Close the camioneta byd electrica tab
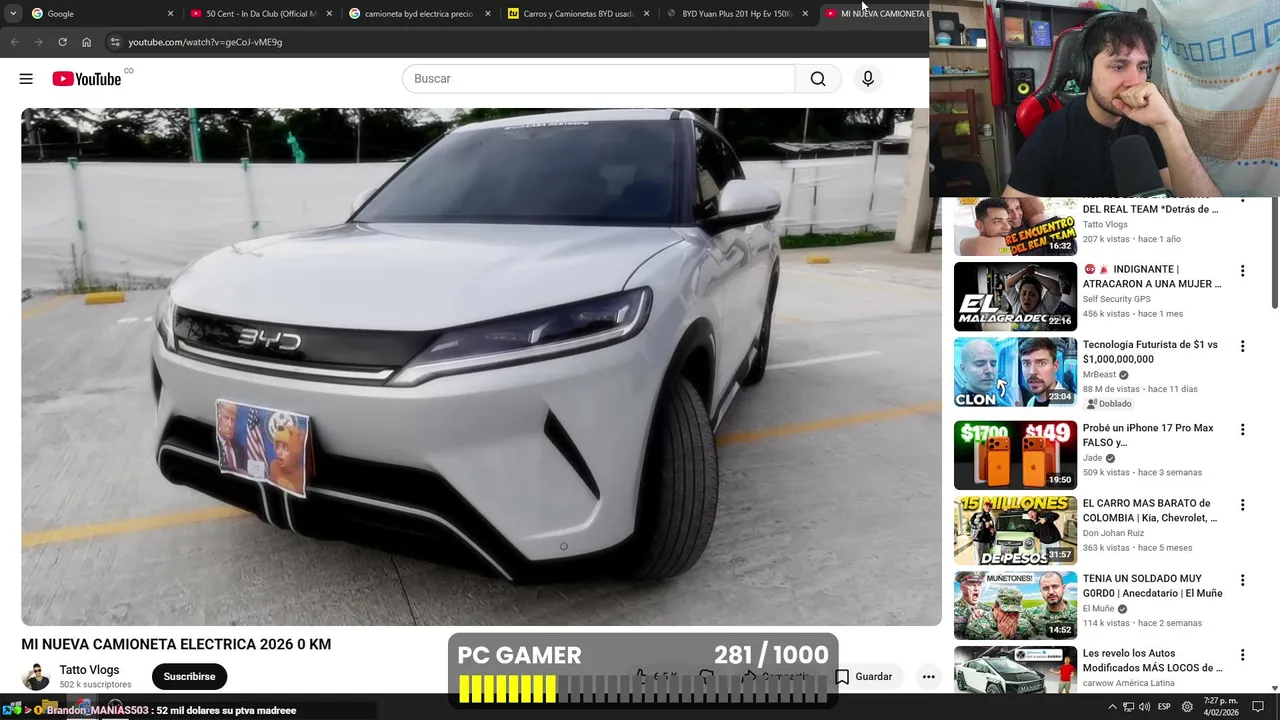This screenshot has height=720, width=1280. 488,14
